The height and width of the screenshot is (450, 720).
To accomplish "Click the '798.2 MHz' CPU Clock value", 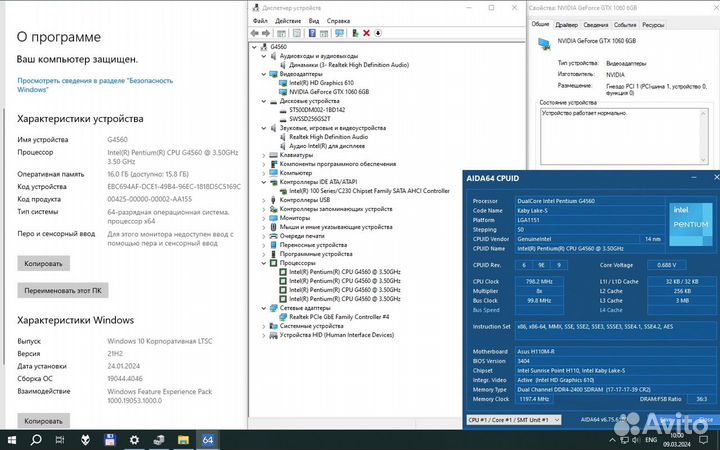I will pyautogui.click(x=539, y=281).
